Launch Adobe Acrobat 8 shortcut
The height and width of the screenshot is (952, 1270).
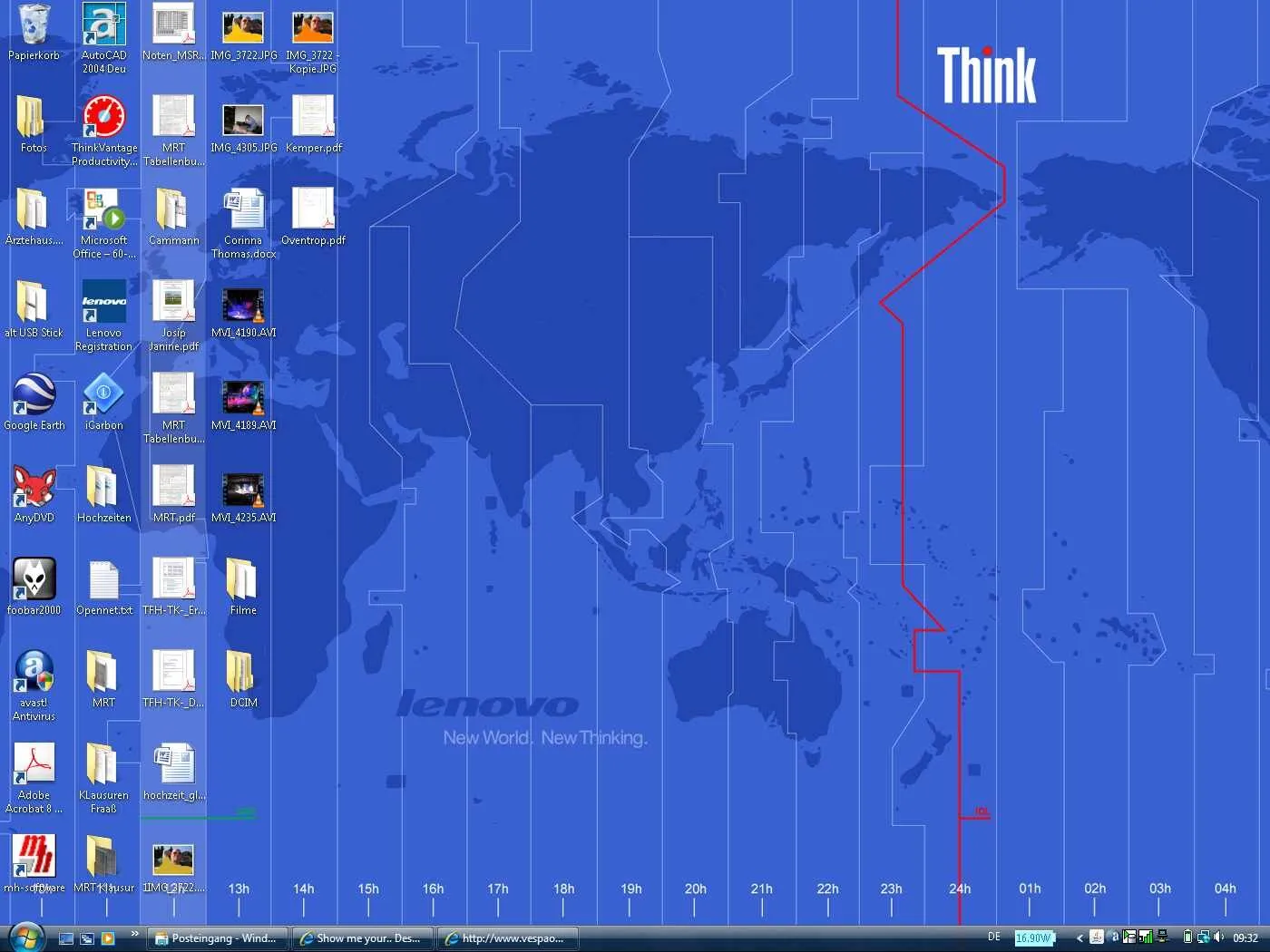pyautogui.click(x=34, y=766)
